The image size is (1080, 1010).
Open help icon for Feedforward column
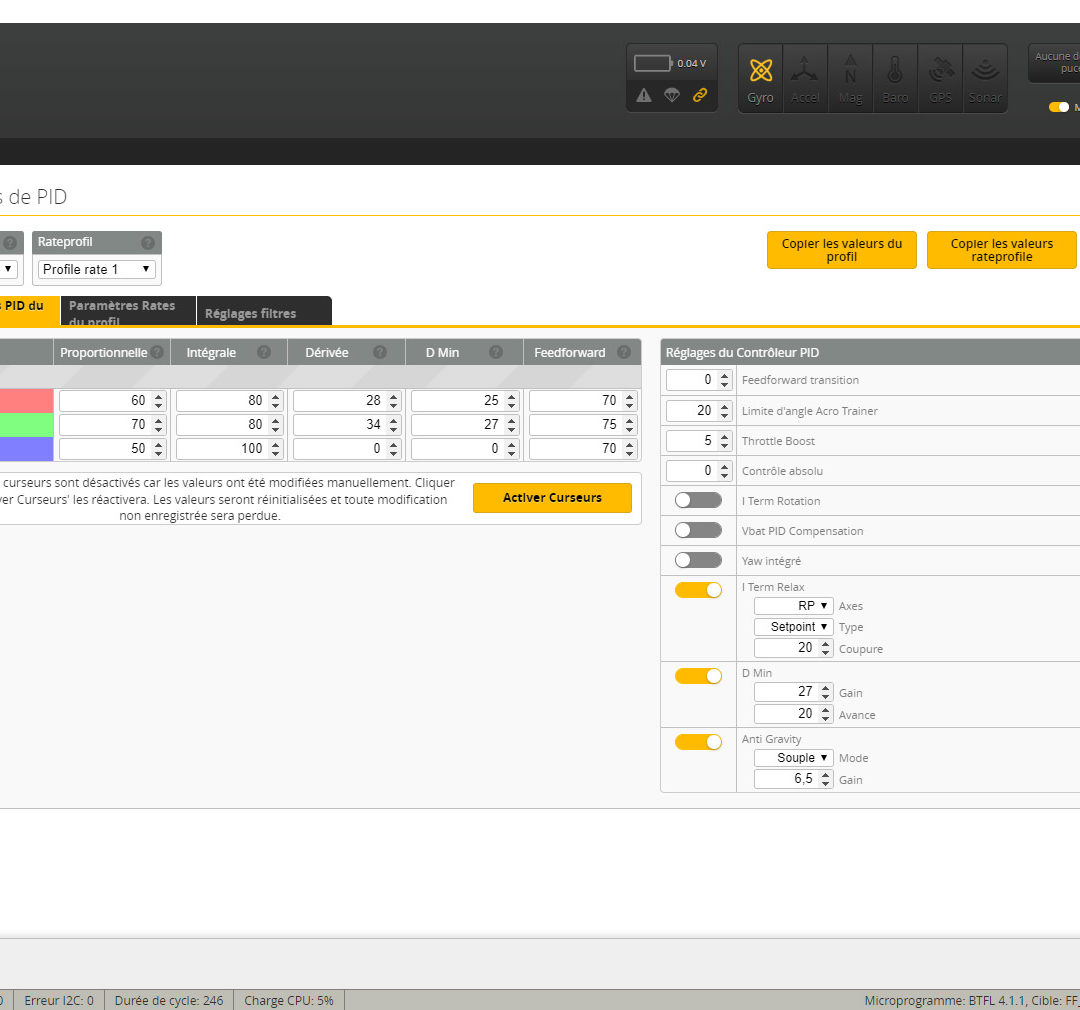pyautogui.click(x=624, y=352)
